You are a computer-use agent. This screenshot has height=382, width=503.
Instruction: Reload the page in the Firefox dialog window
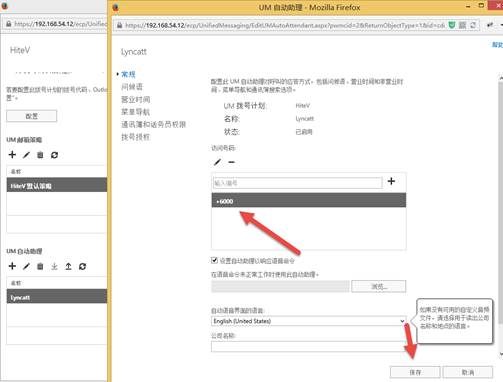pyautogui.click(x=473, y=25)
